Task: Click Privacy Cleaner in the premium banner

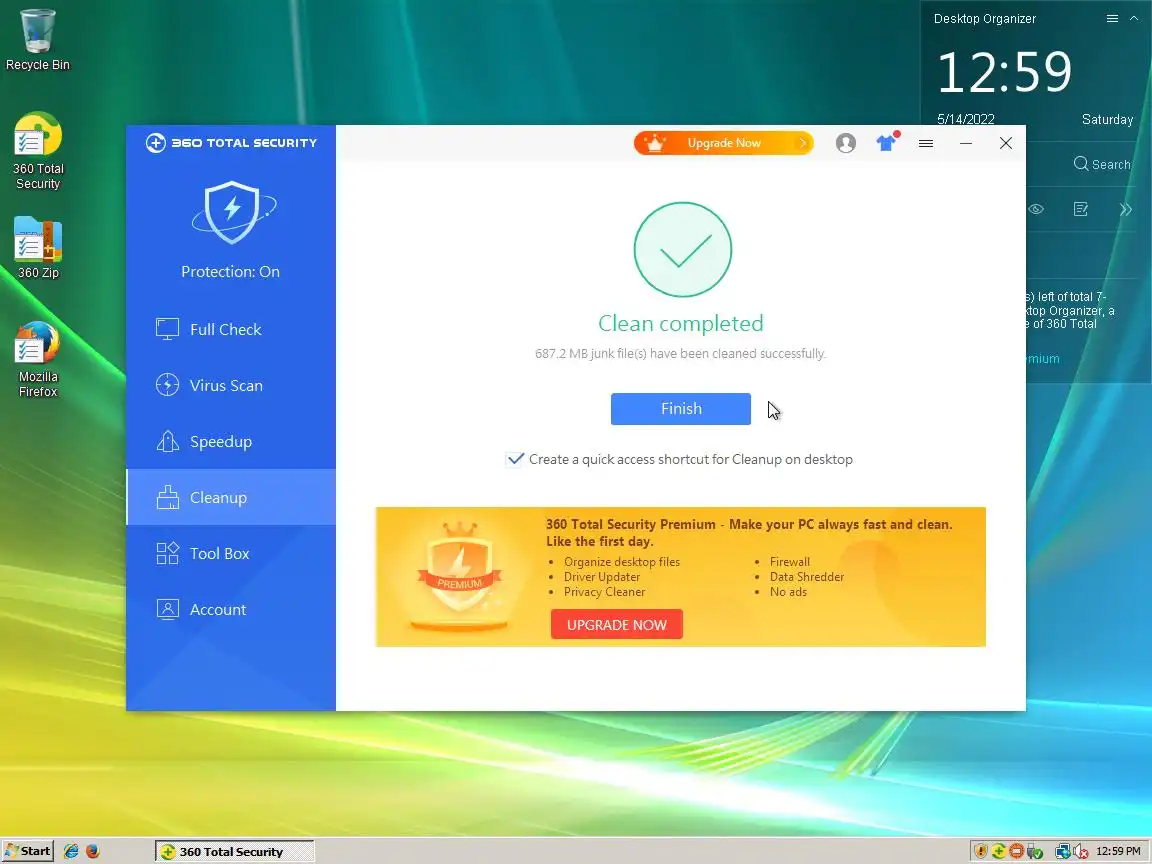Action: (604, 591)
